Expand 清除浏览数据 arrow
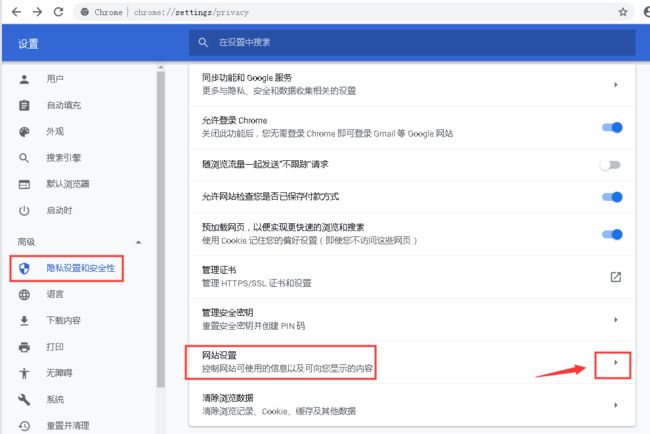The image size is (650, 434). click(x=616, y=405)
